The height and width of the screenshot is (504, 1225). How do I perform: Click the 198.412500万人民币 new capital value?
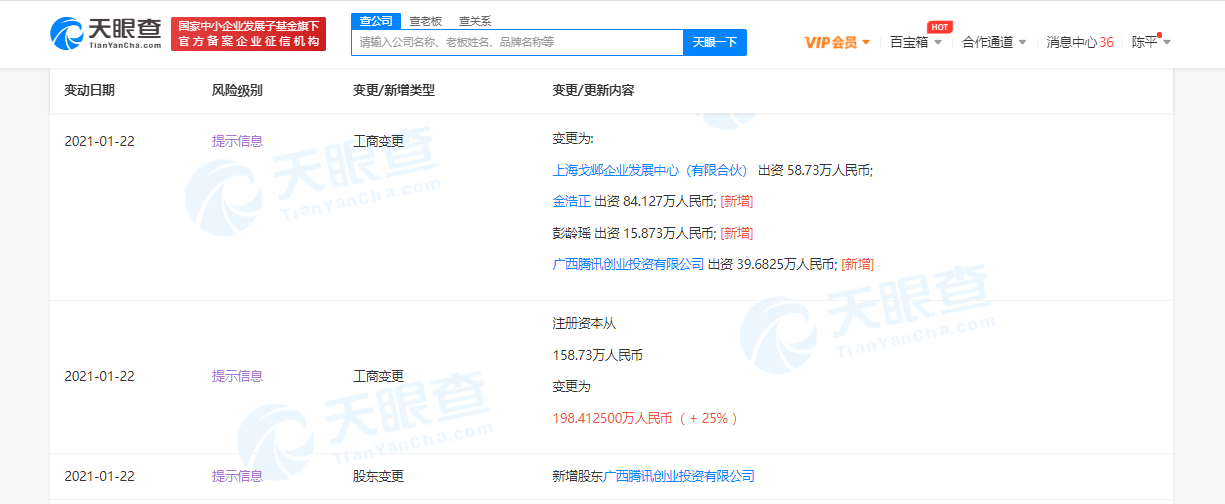(612, 418)
